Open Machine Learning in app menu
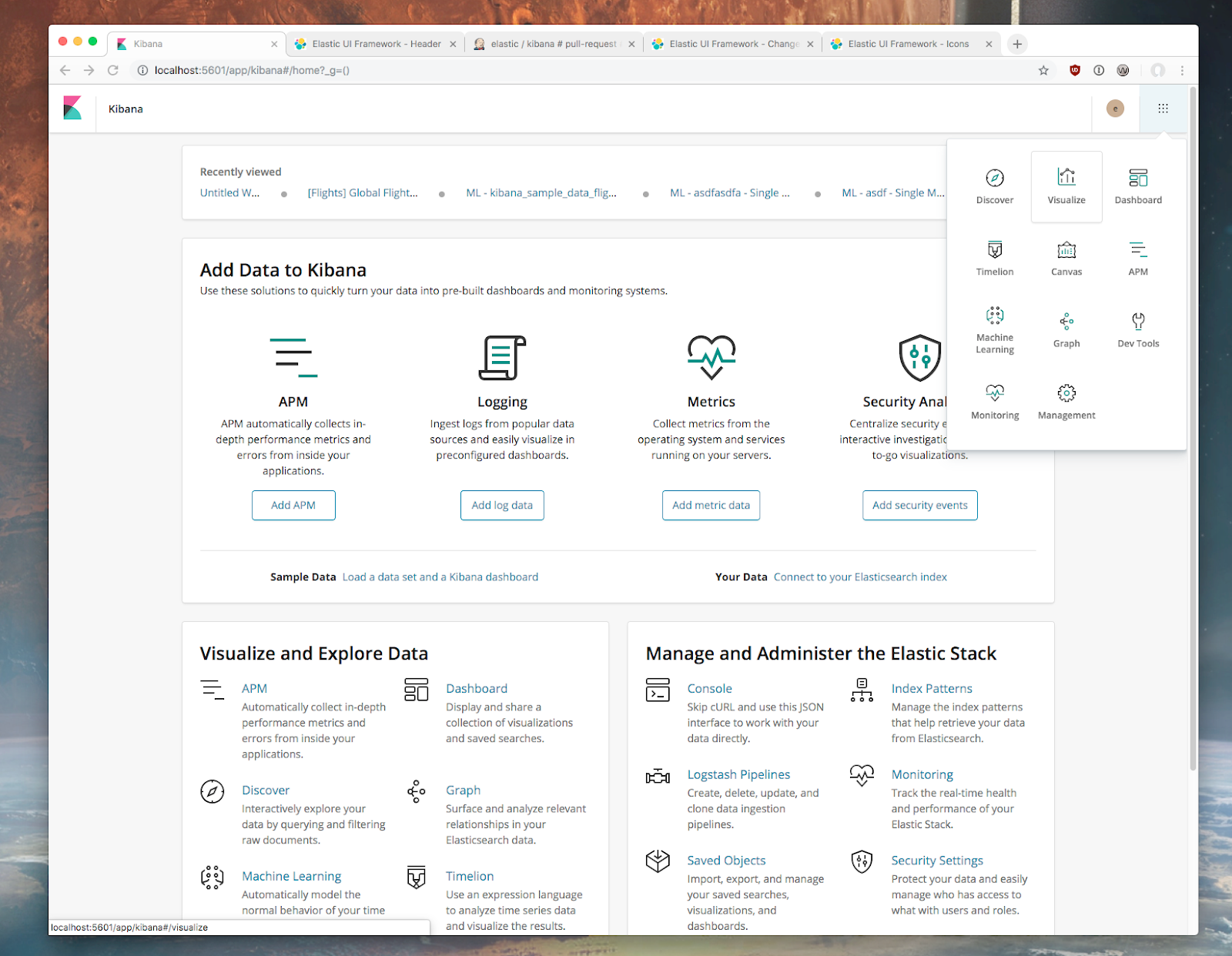 pos(995,331)
